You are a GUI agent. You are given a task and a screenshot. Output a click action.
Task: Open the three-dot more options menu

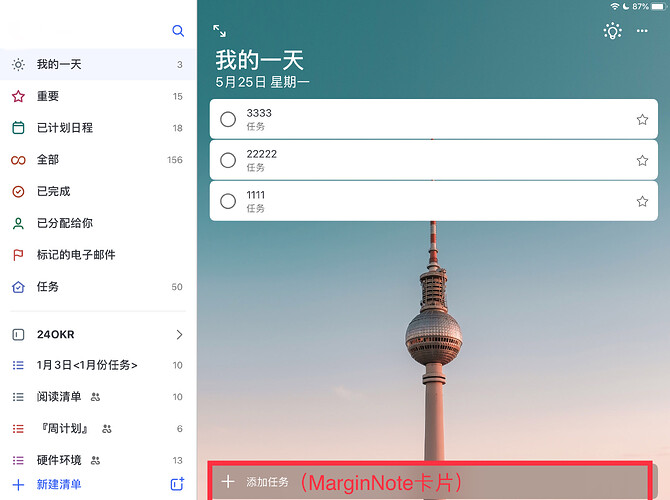(x=642, y=31)
